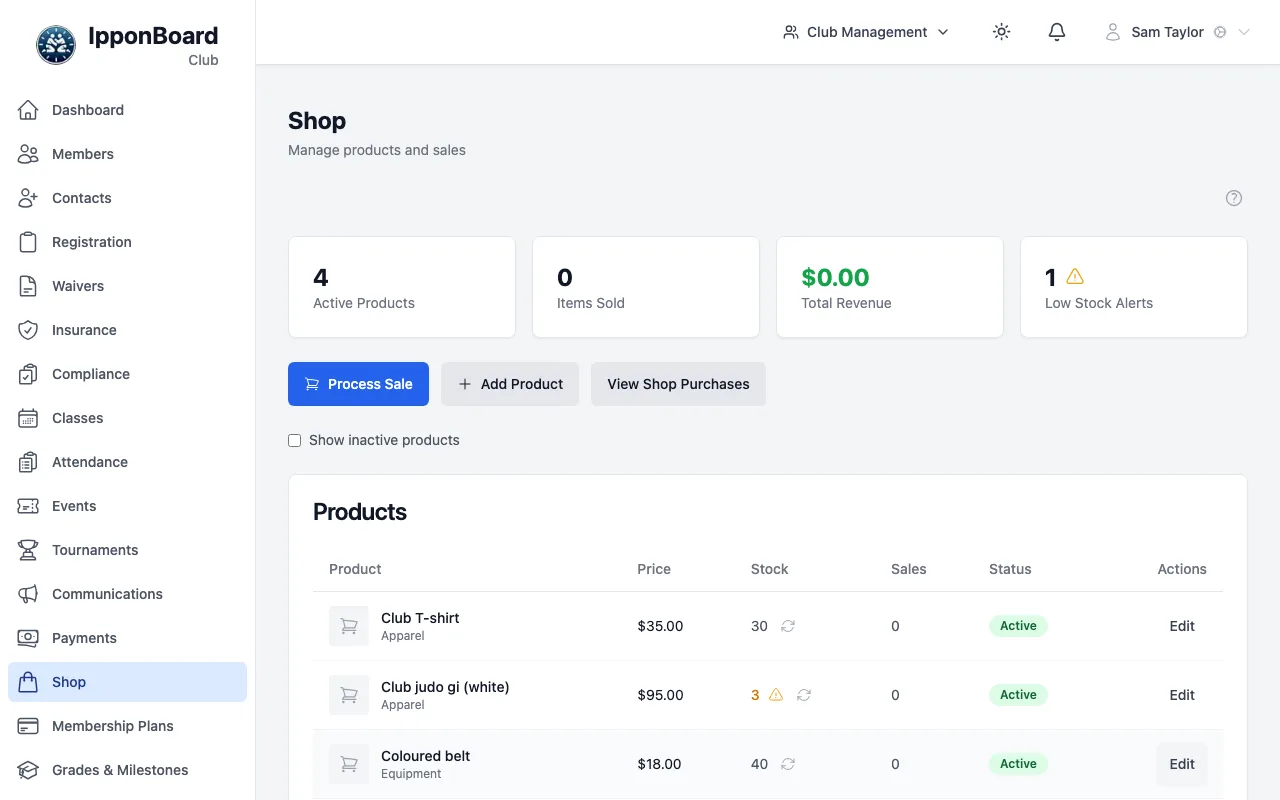1280x800 pixels.
Task: Edit the Club judo gi (white) product
Action: point(1182,695)
